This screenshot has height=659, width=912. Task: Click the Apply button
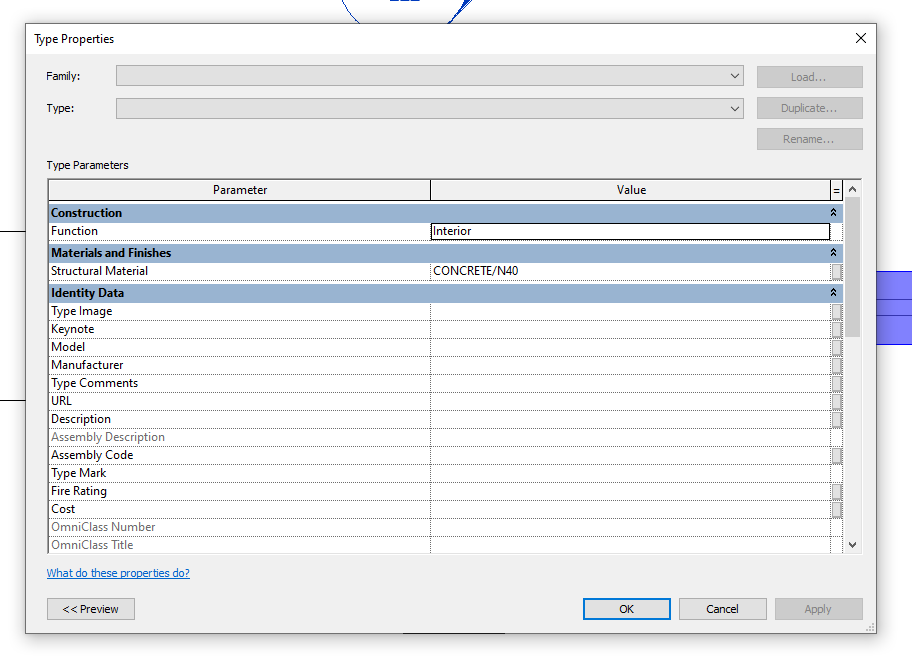(818, 609)
